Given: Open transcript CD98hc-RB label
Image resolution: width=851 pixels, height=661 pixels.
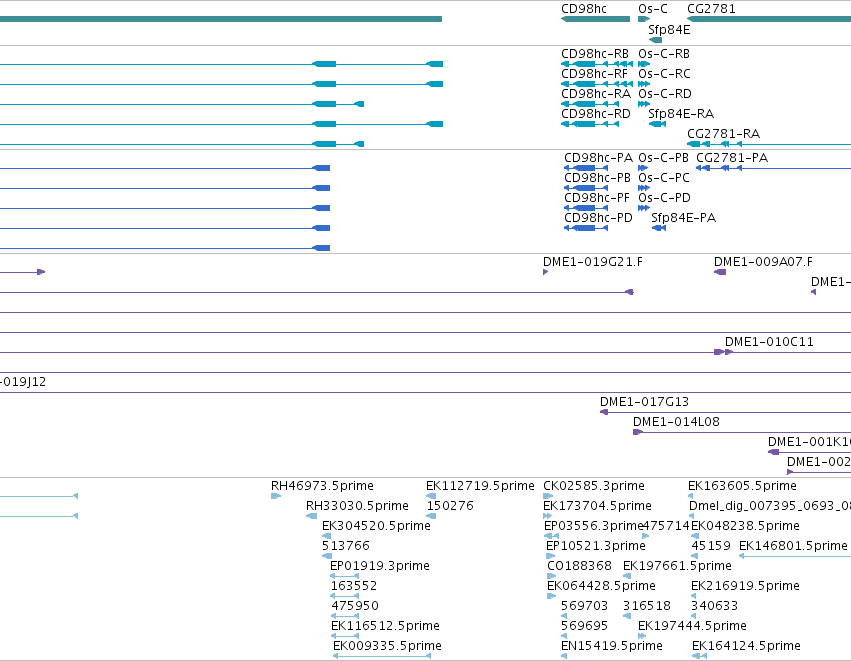Looking at the screenshot, I should [595, 54].
